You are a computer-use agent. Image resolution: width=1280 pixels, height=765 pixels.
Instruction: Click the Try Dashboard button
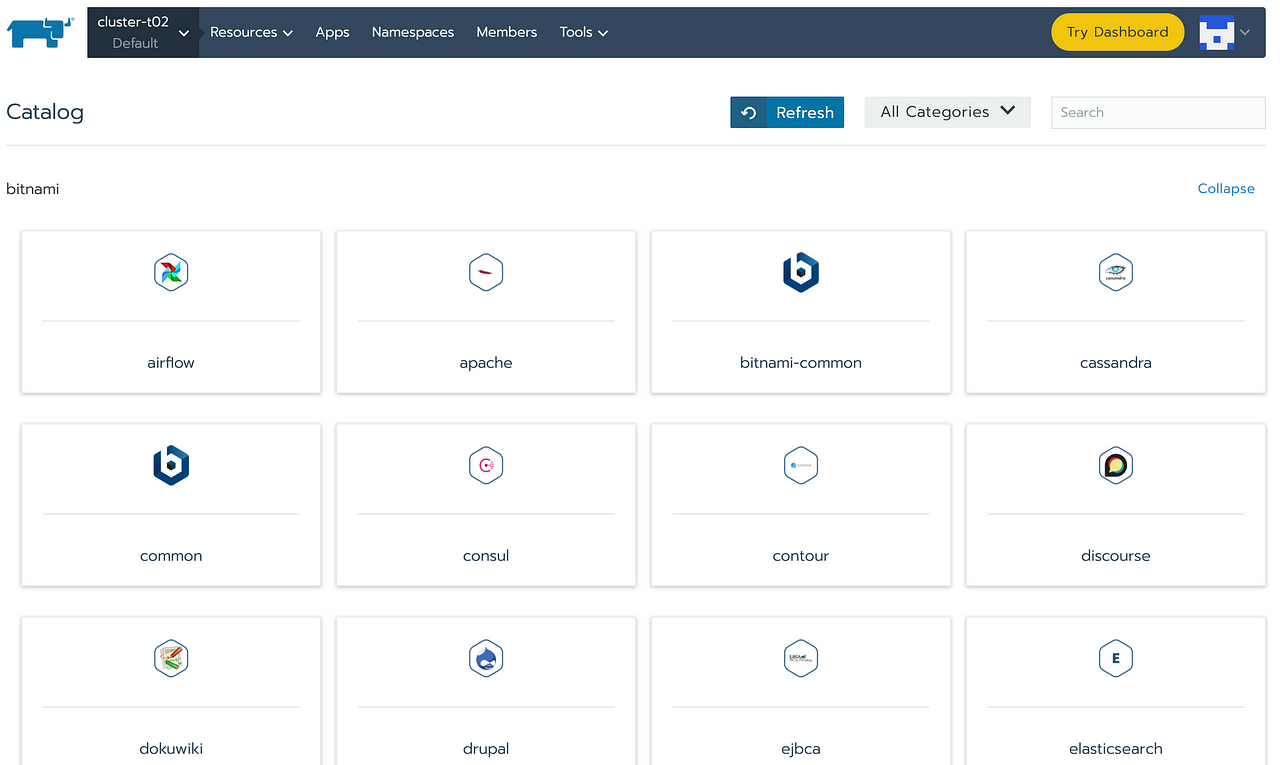pos(1118,32)
